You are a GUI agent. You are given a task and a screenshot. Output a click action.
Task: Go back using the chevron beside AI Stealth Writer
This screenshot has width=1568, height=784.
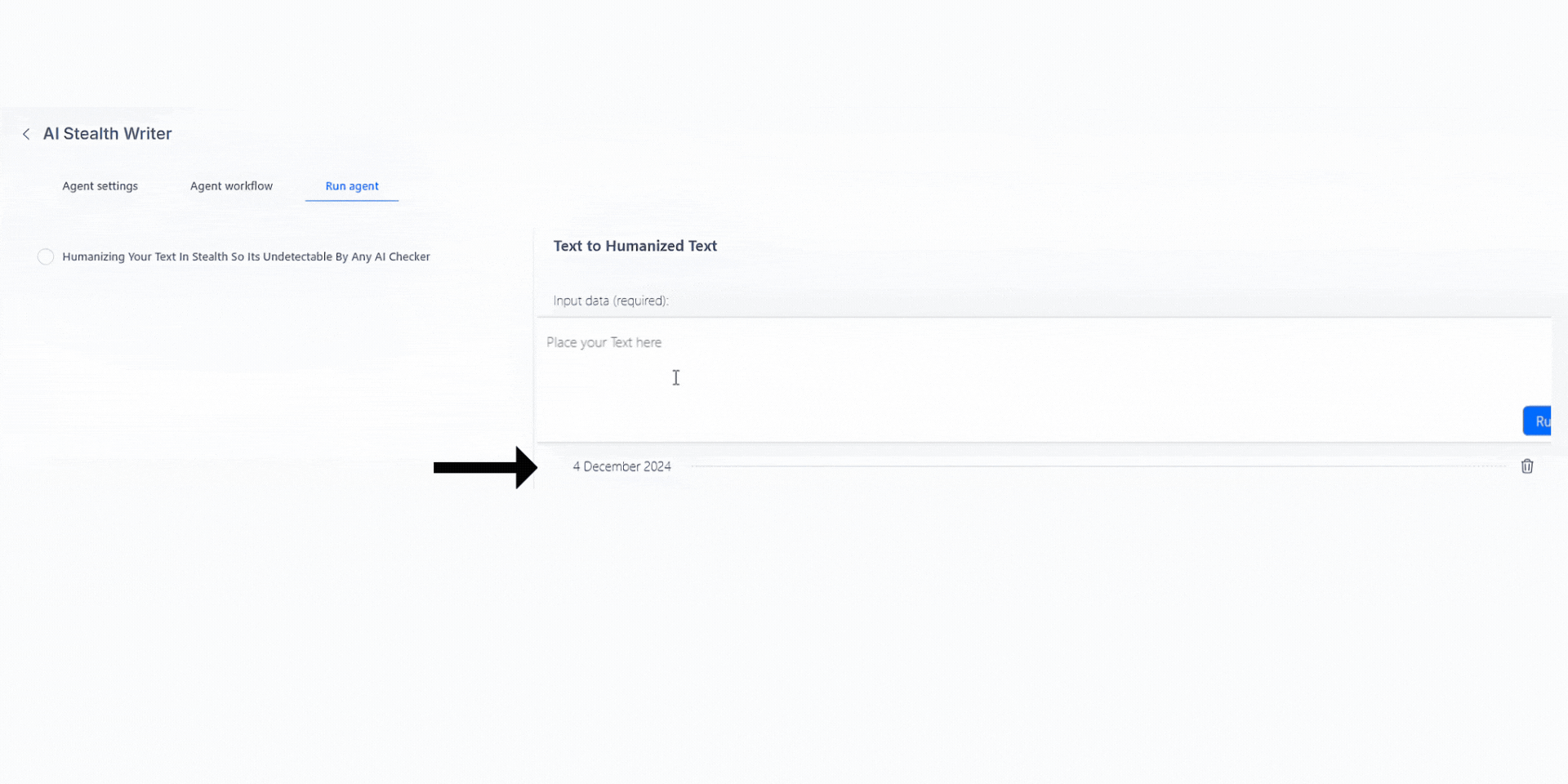tap(26, 134)
